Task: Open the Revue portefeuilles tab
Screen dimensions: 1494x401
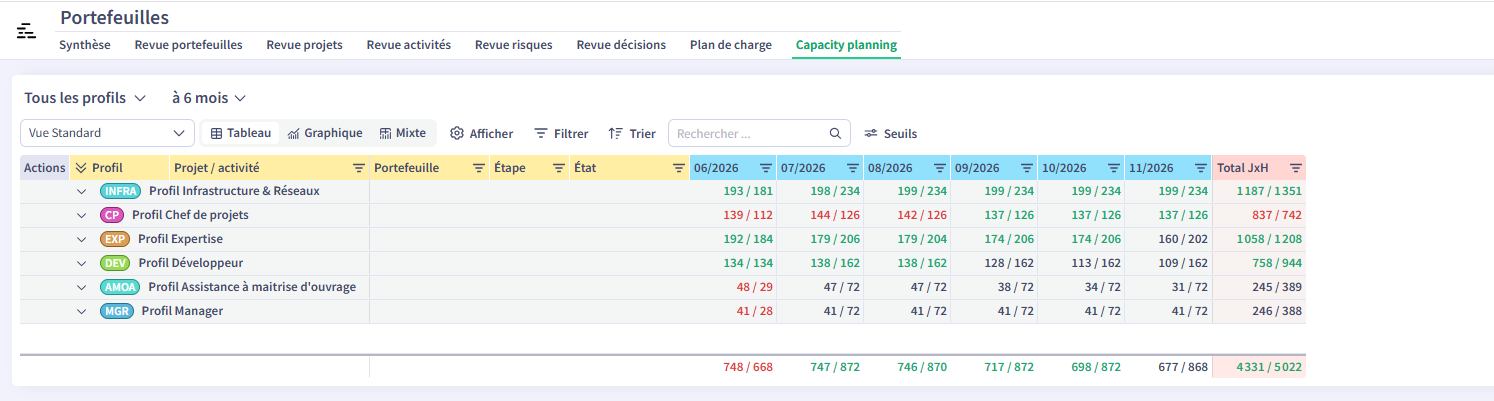Action: 189,45
